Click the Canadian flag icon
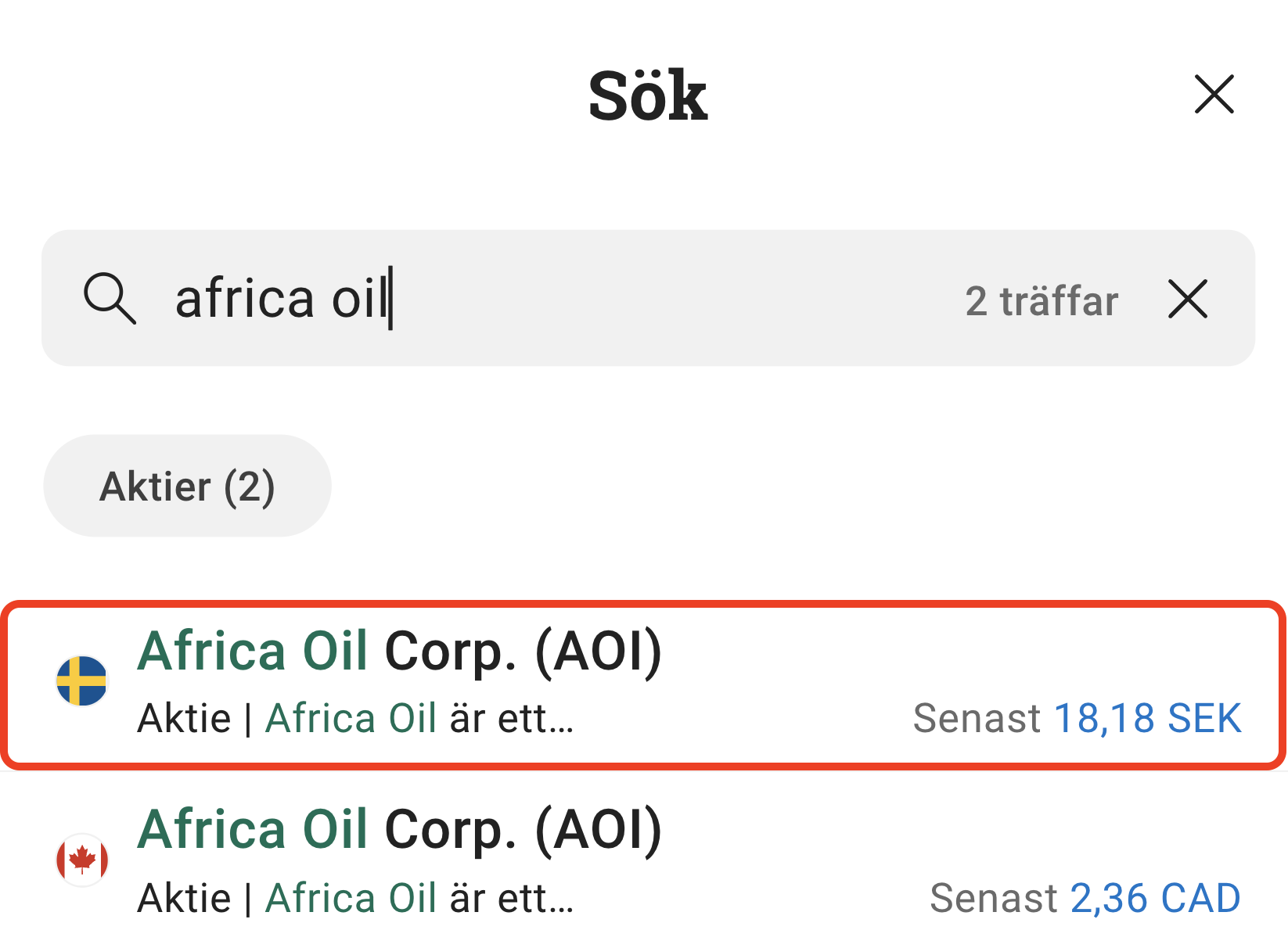The width and height of the screenshot is (1288, 948). click(x=81, y=860)
